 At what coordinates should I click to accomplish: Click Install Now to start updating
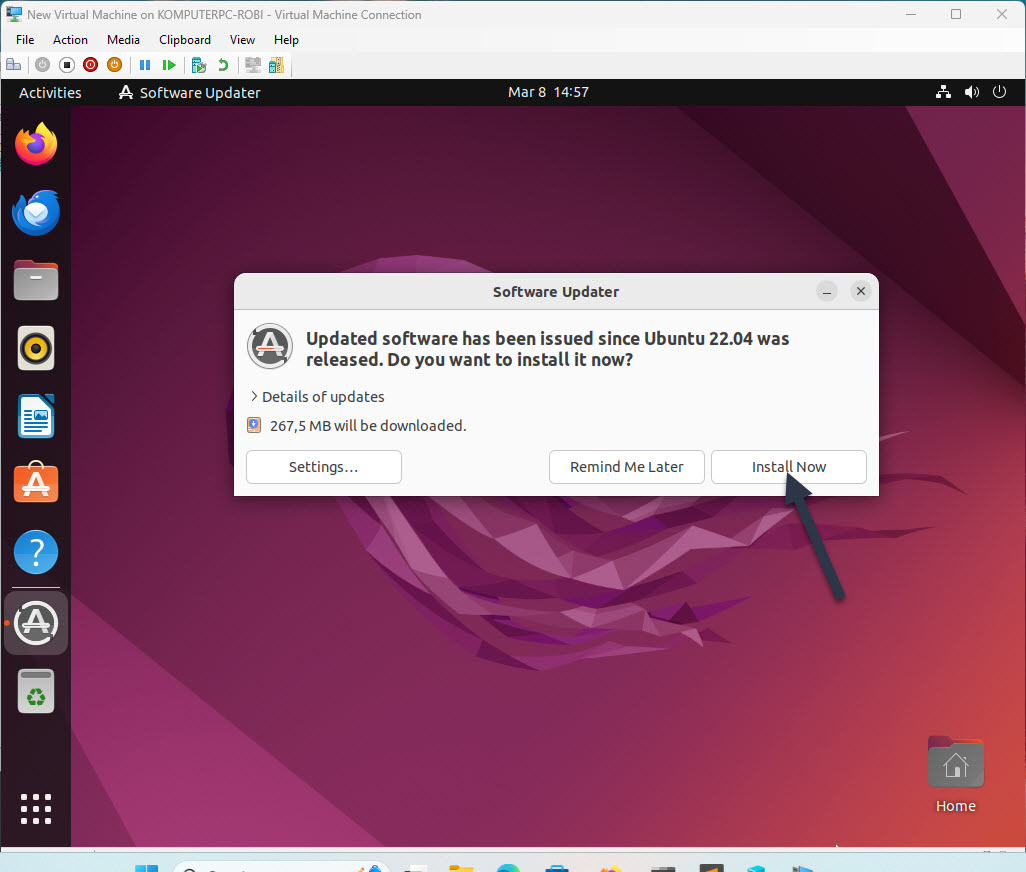(x=789, y=467)
